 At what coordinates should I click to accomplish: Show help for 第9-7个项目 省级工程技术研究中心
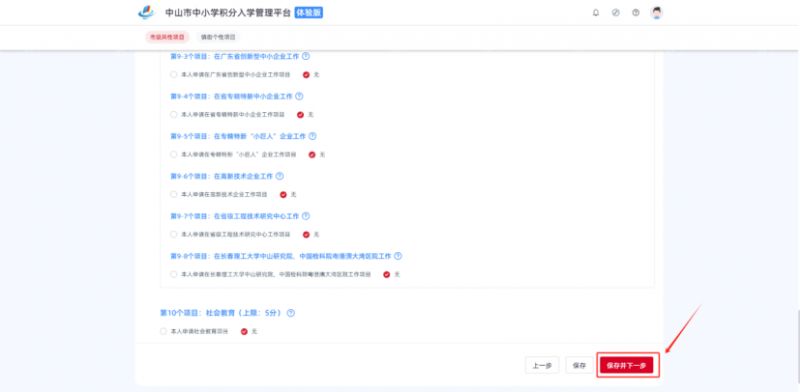pyautogui.click(x=306, y=216)
